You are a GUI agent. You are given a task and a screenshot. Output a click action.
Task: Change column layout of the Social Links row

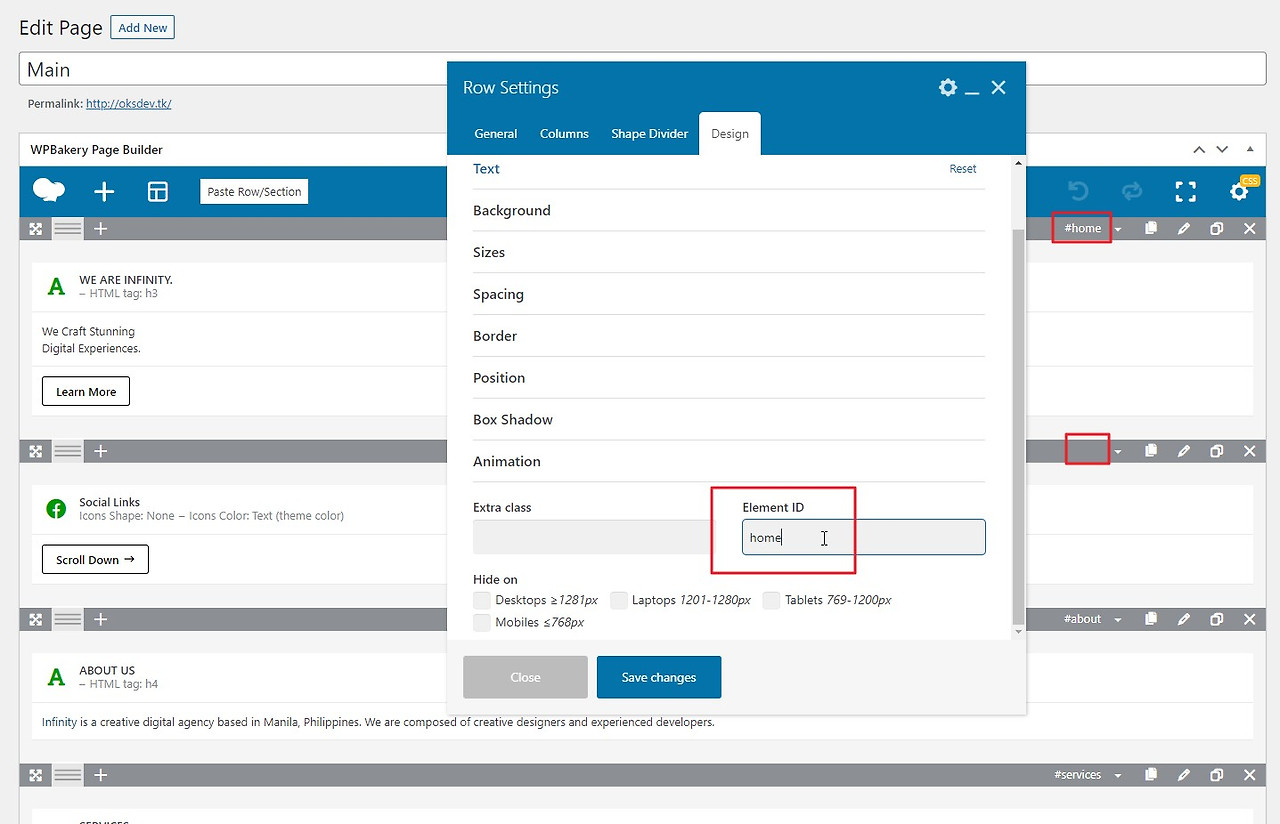click(x=68, y=451)
